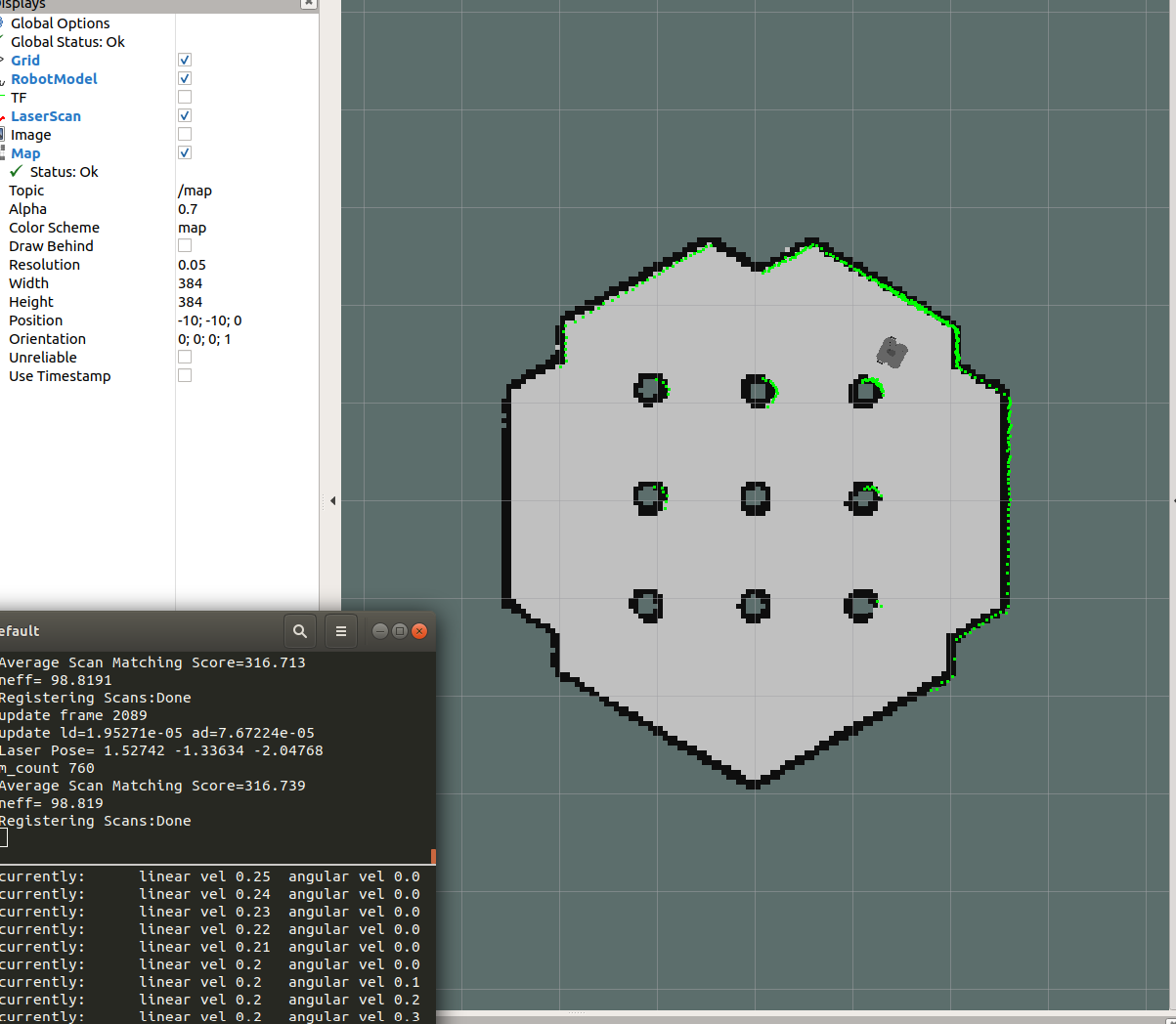Open the terminal hamburger menu

click(341, 631)
